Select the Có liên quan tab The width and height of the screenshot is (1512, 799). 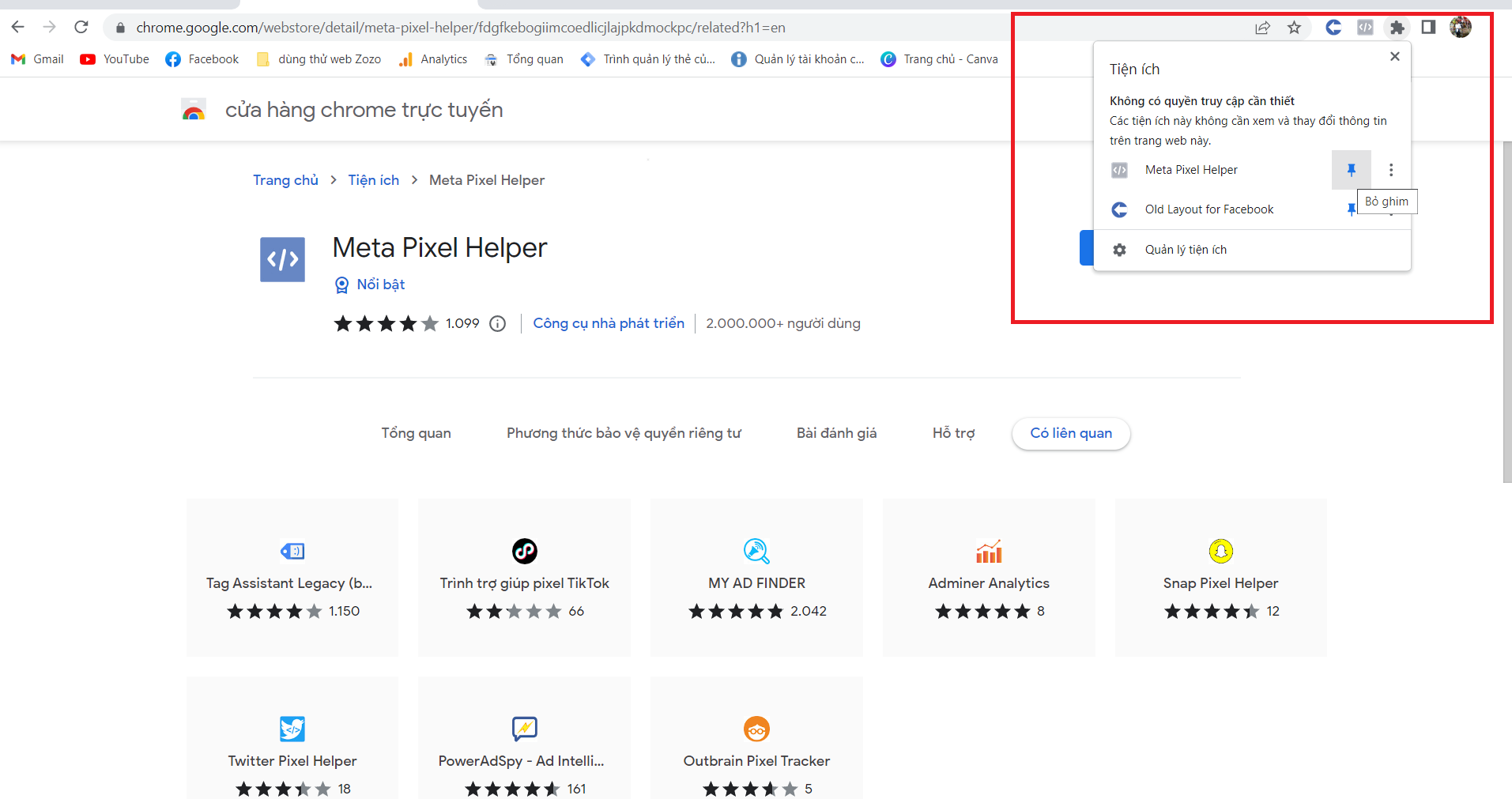click(1071, 433)
